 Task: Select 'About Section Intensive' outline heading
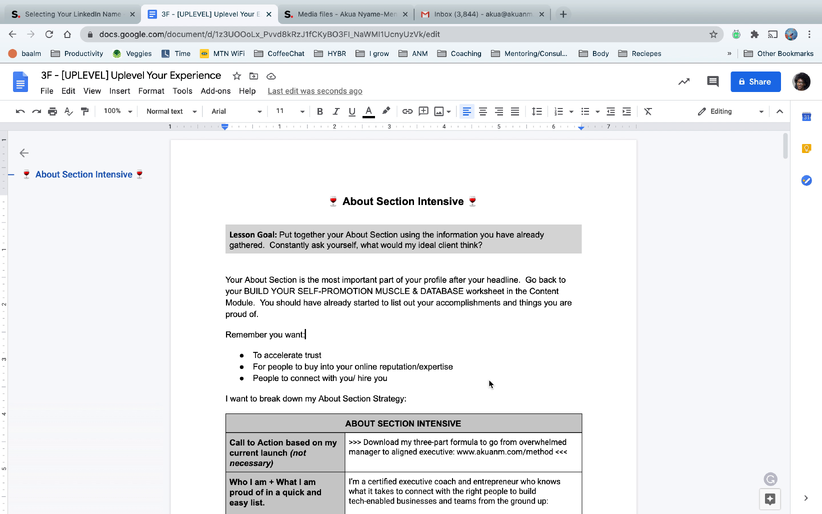(x=84, y=174)
